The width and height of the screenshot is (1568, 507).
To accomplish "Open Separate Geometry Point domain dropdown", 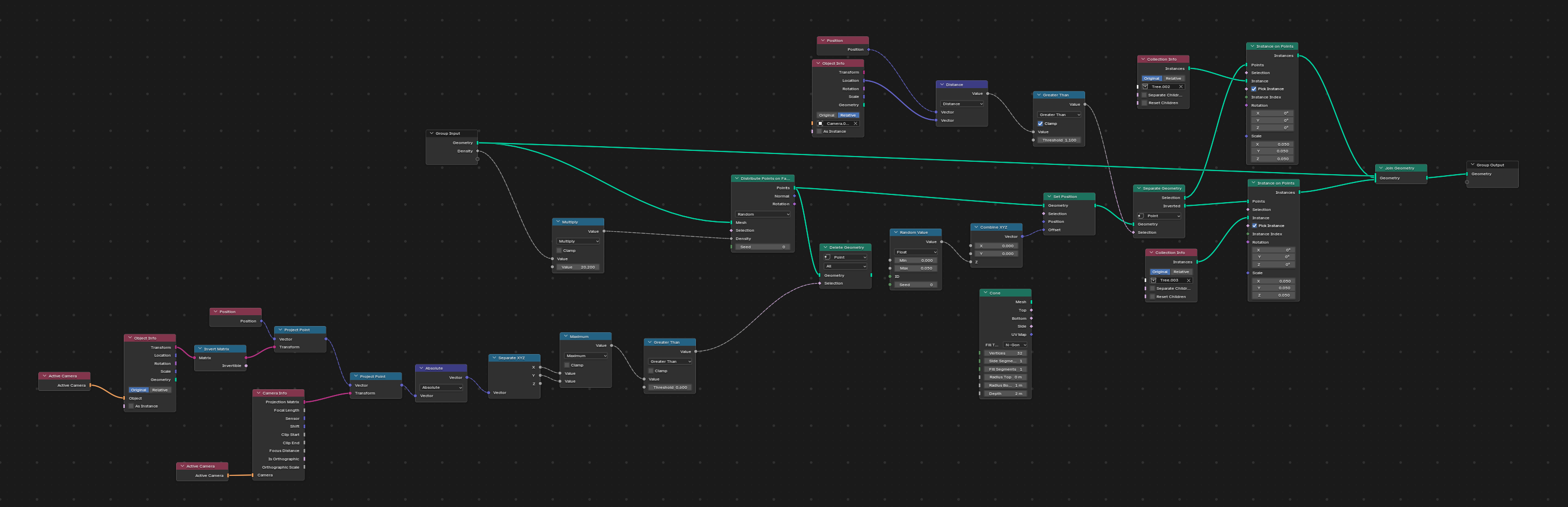I will point(1159,216).
